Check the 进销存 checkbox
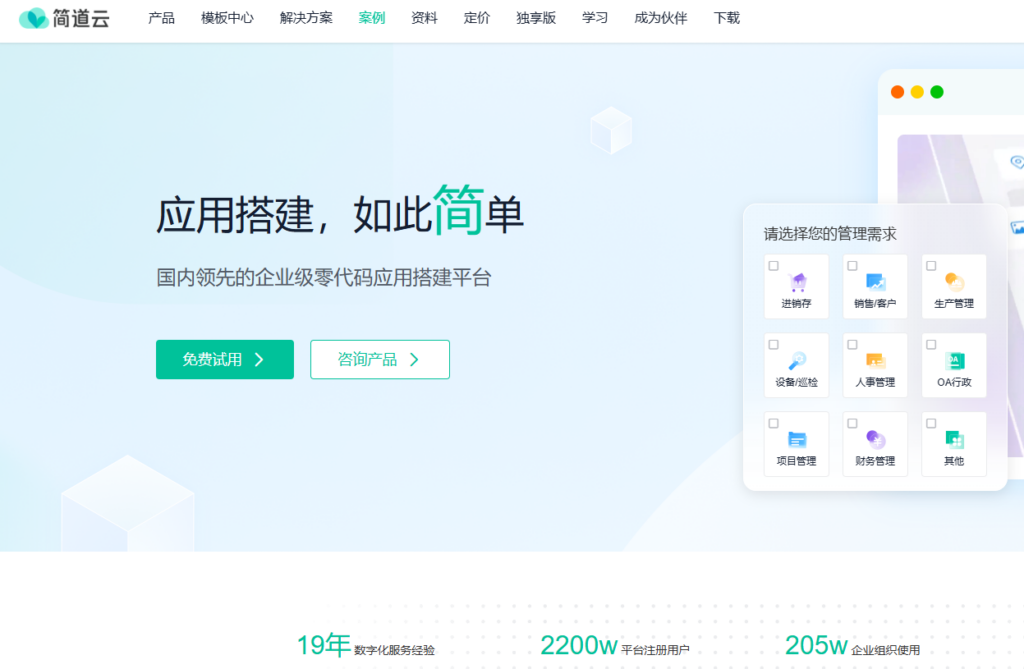The height and width of the screenshot is (669, 1024). pyautogui.click(x=774, y=266)
